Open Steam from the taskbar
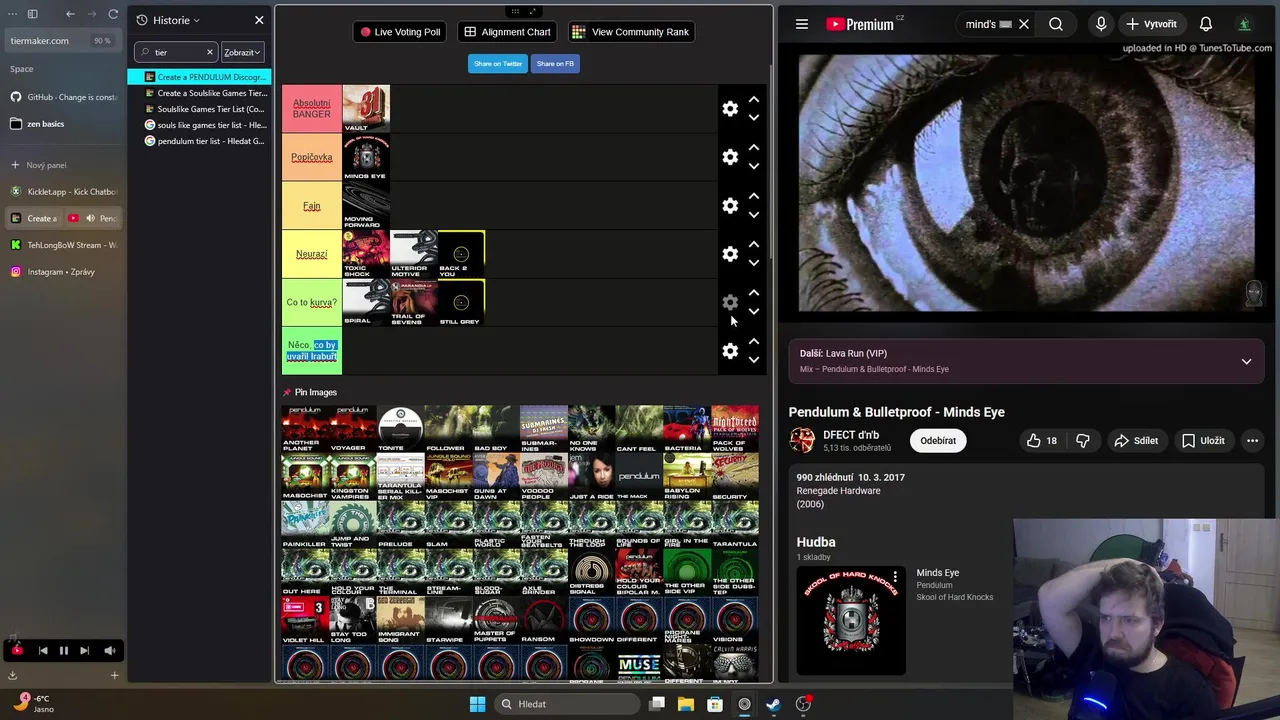 tap(773, 704)
